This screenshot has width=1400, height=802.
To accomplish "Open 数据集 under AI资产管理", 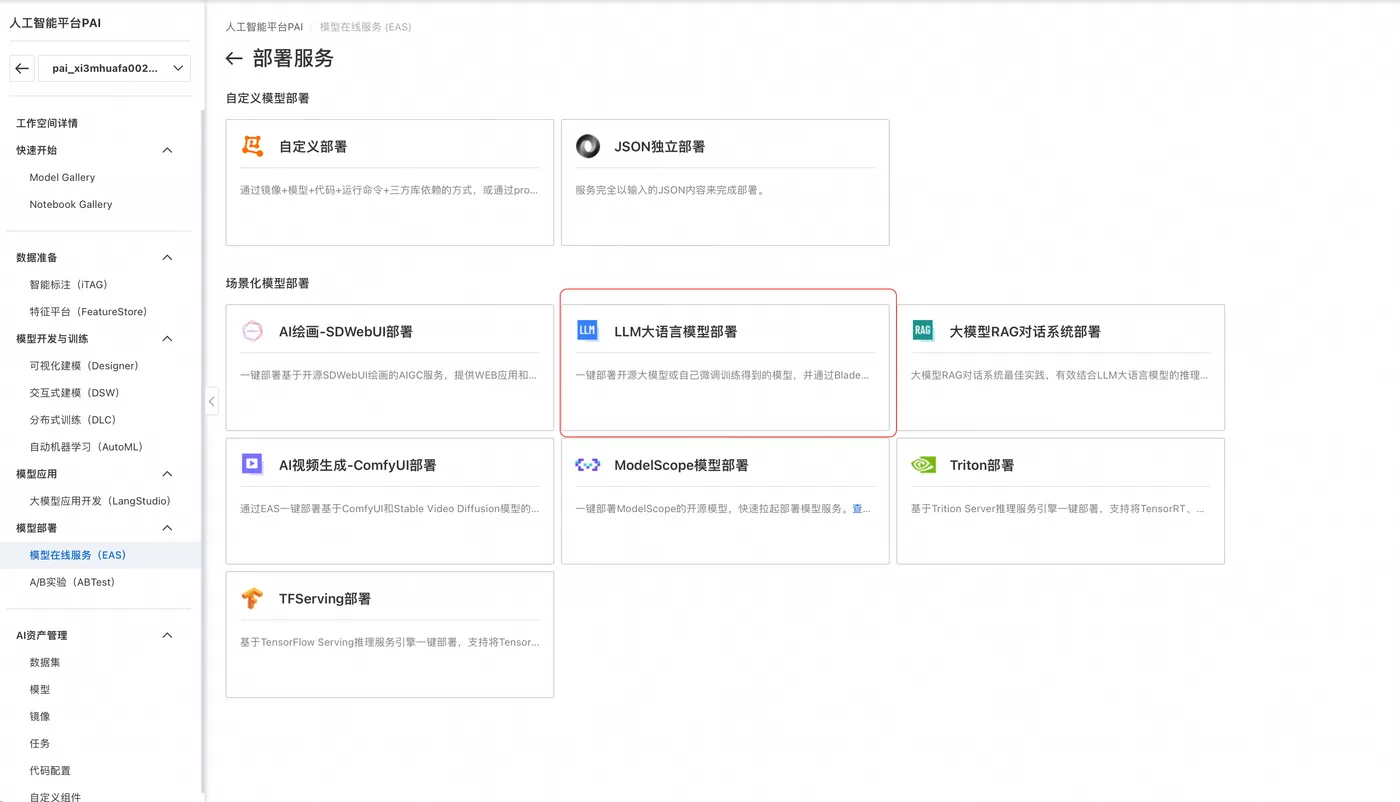I will click(45, 662).
